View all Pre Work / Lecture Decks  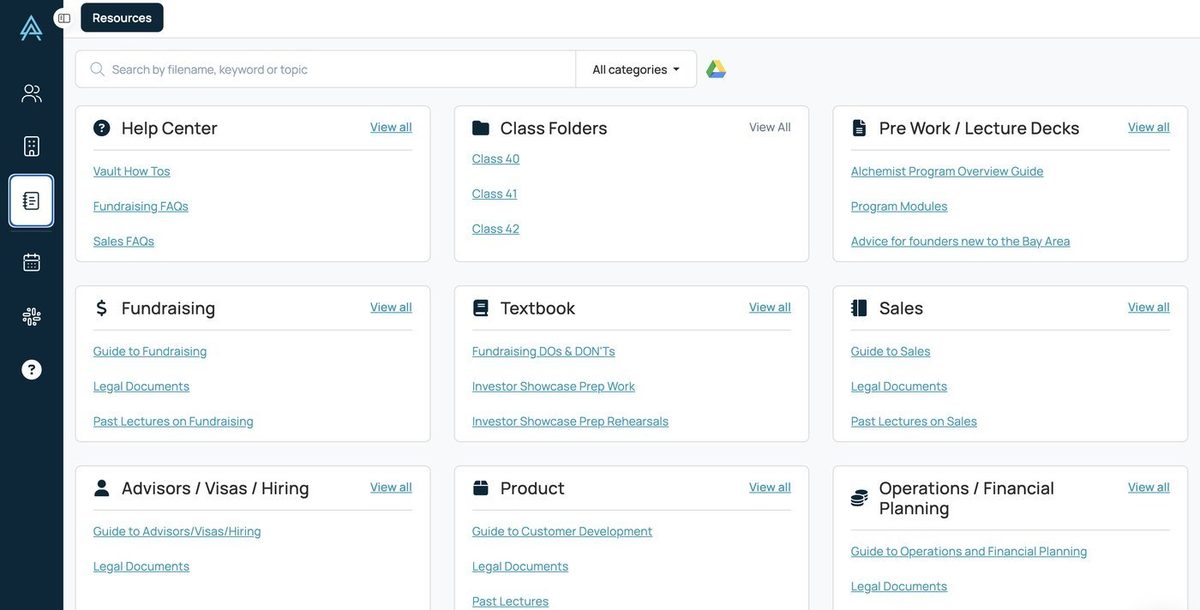[x=1149, y=127]
